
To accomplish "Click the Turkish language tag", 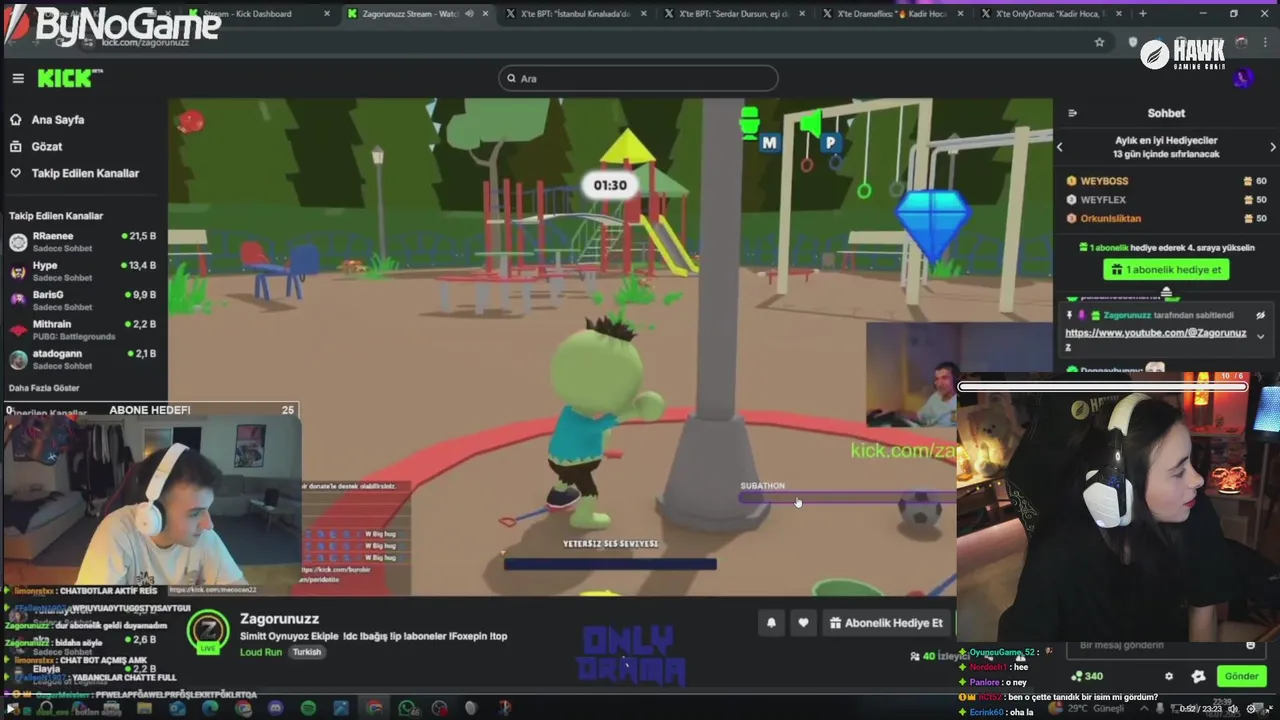I will click(307, 652).
